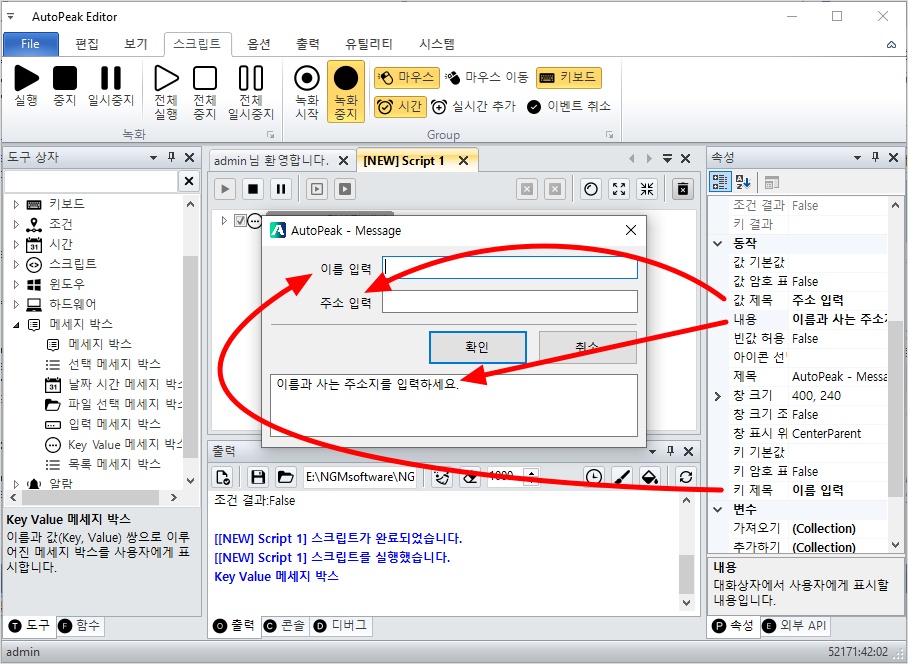Click the 주소 입력 text field
This screenshot has height=664, width=908.
(x=510, y=302)
